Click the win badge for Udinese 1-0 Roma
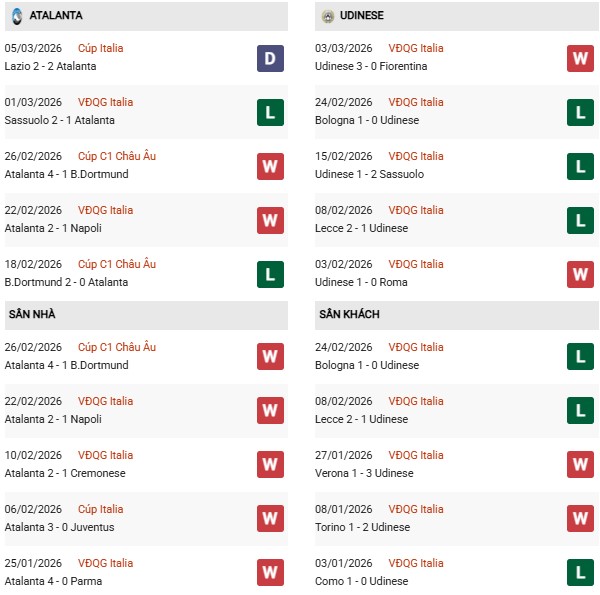The width and height of the screenshot is (600, 595). point(580,274)
